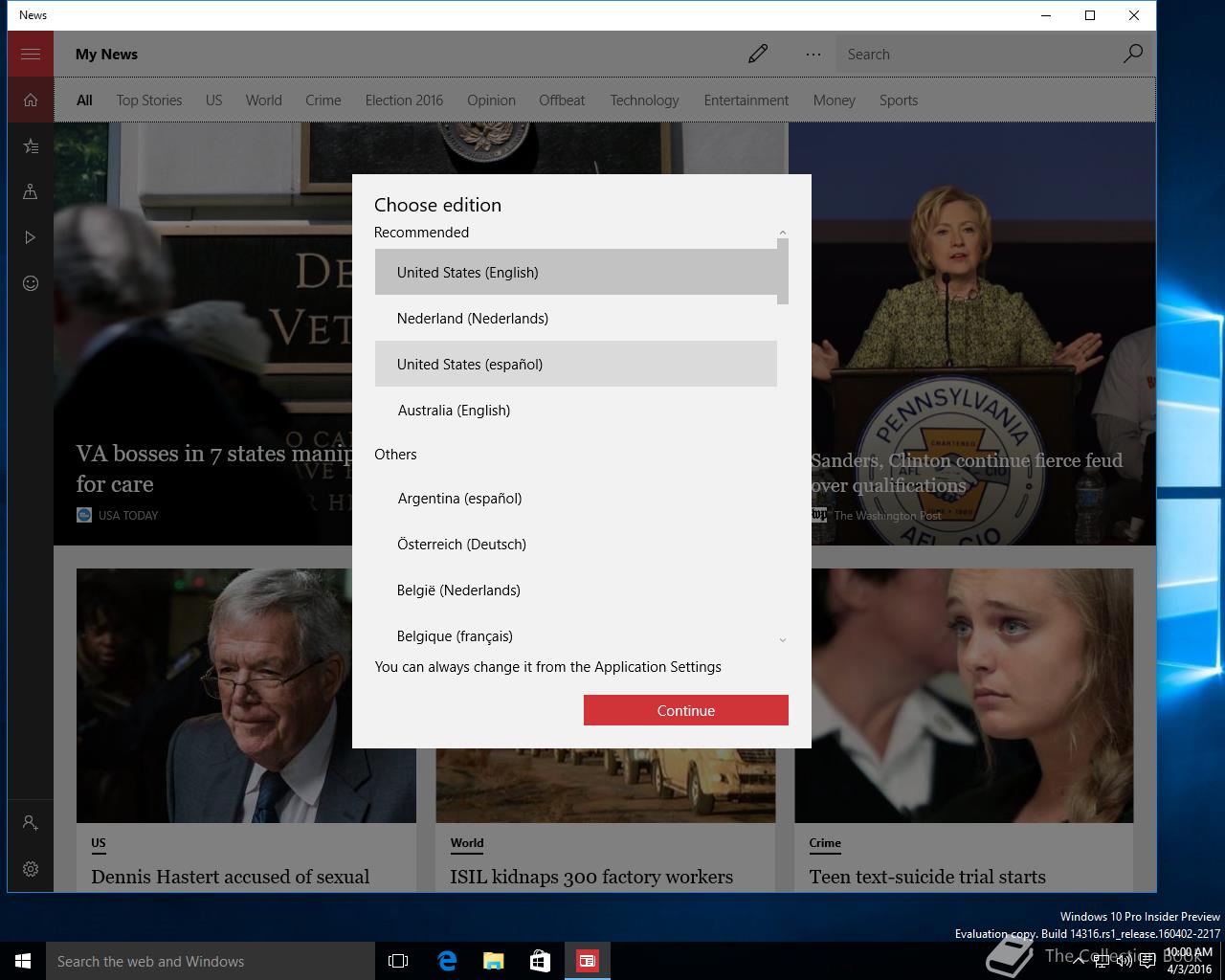Click the edition list scrollbar thumb
This screenshot has height=980, width=1225.
coord(783,272)
